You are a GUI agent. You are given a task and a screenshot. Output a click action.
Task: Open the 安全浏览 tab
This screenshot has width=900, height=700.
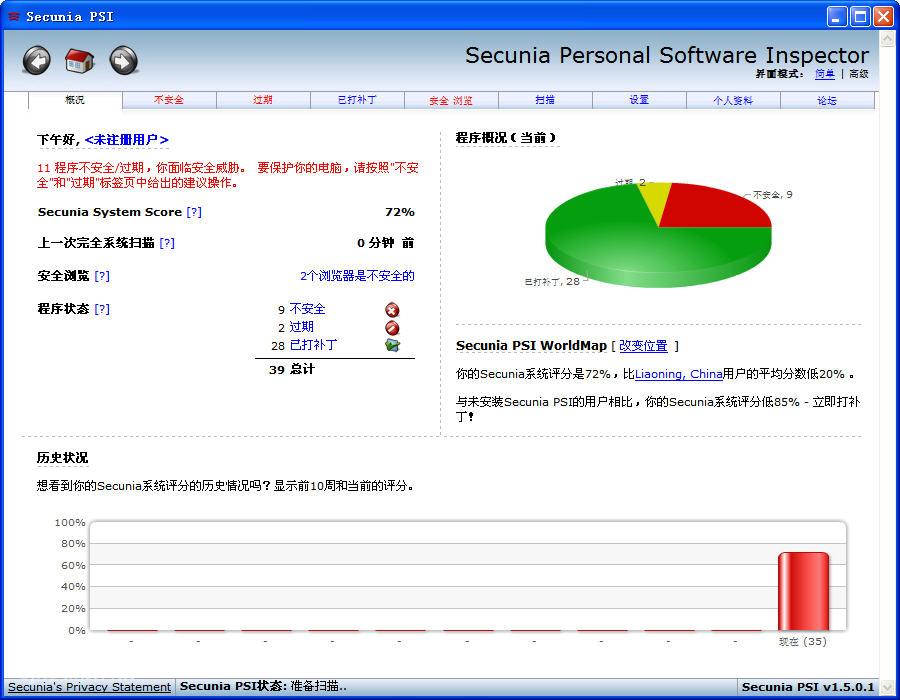click(x=451, y=100)
